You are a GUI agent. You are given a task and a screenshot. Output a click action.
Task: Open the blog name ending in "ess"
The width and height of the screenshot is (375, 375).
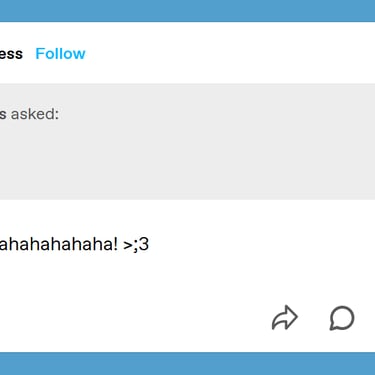[x=11, y=54]
